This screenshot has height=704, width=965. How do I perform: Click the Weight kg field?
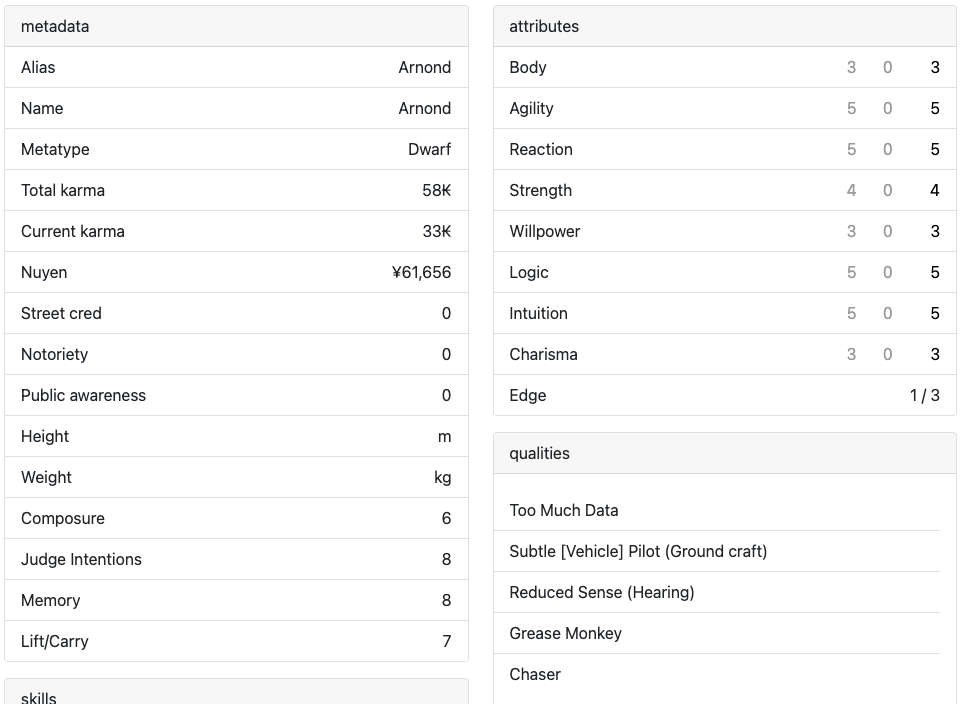tap(442, 477)
